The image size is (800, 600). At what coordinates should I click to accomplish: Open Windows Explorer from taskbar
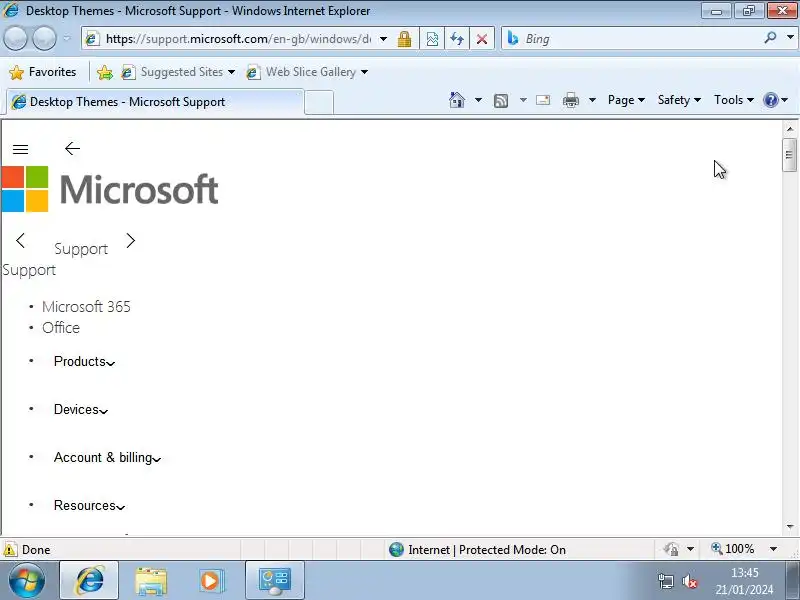pyautogui.click(x=151, y=581)
